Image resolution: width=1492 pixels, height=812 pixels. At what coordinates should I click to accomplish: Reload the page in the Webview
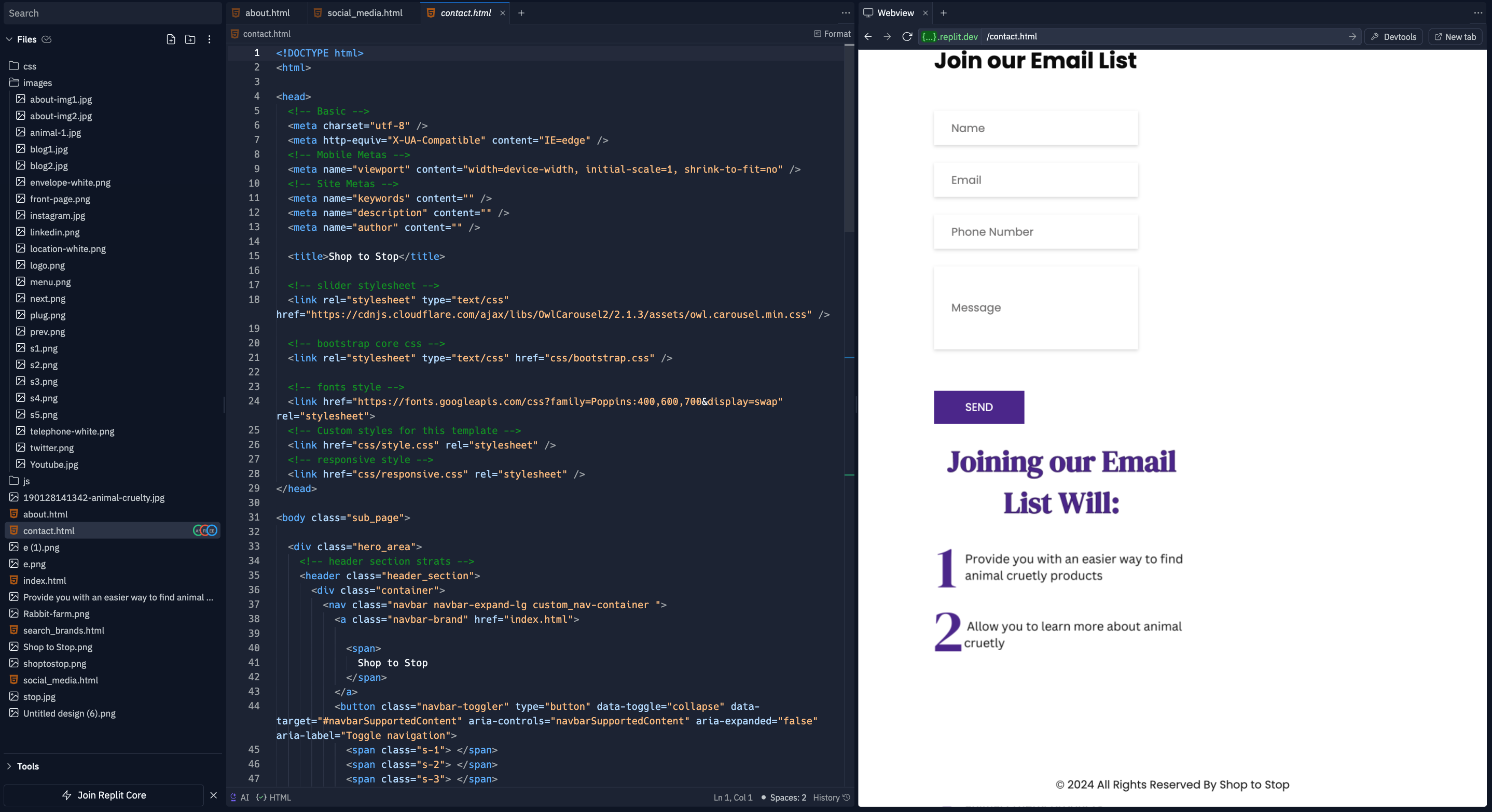(906, 36)
